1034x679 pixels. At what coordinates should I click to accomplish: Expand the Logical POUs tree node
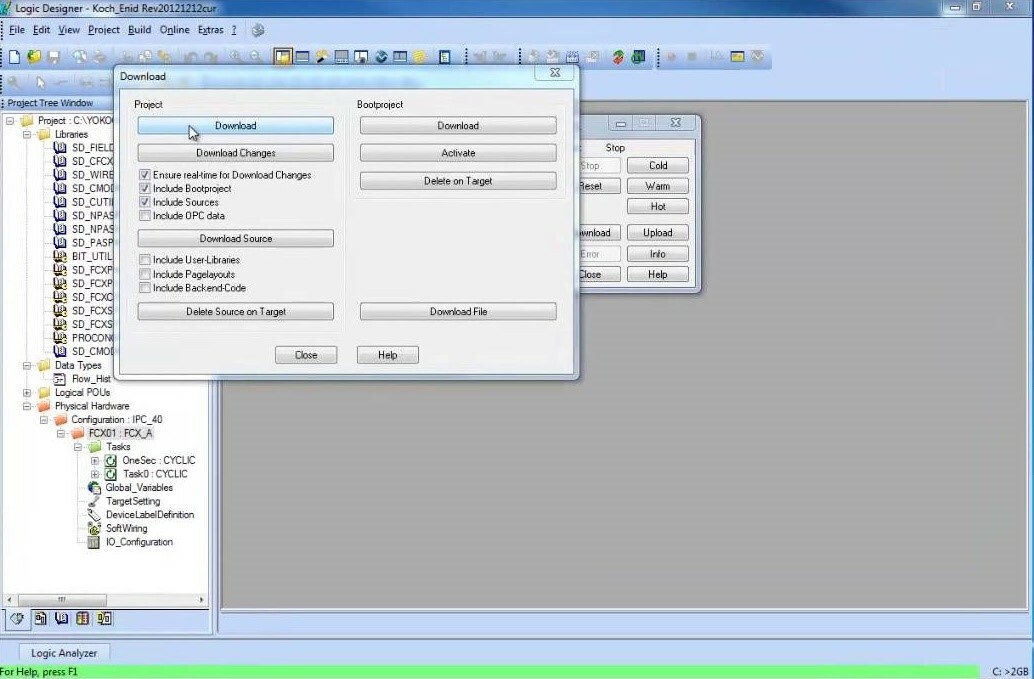click(27, 393)
